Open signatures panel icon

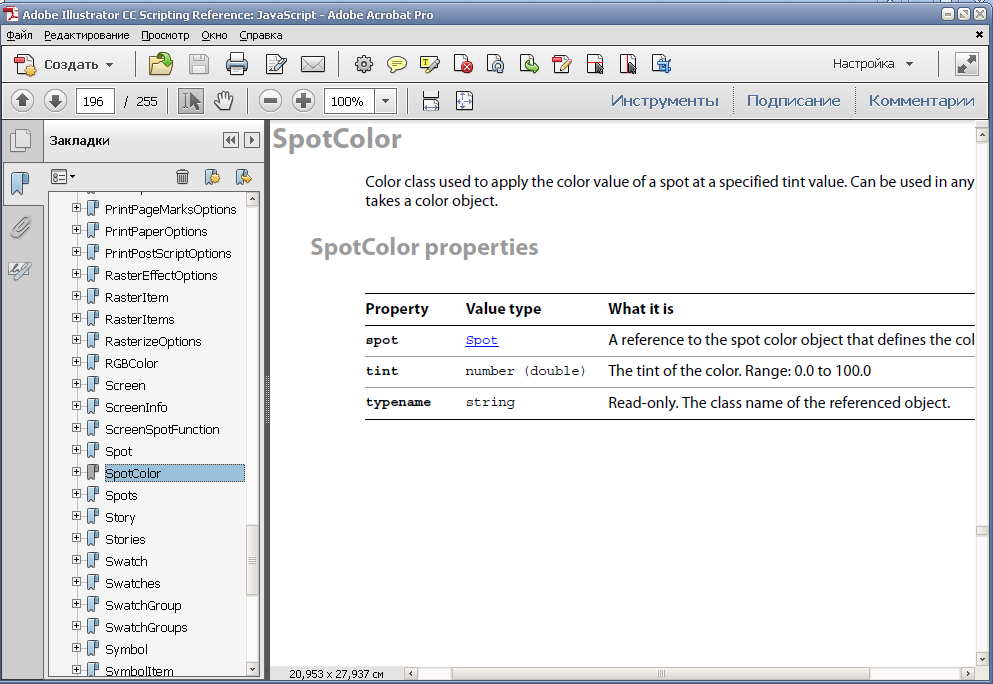[x=20, y=270]
